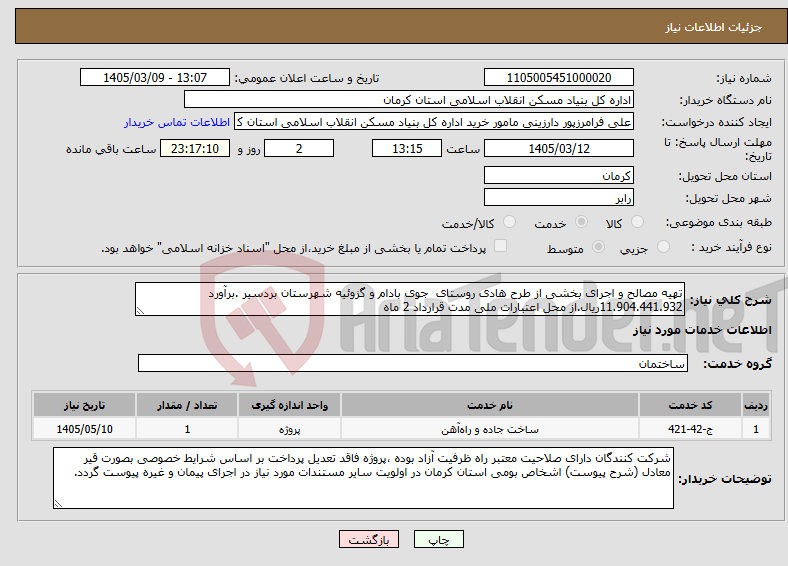This screenshot has height=566, width=788.
Task: Click service code cell ج-42-421
Action: click(x=691, y=429)
